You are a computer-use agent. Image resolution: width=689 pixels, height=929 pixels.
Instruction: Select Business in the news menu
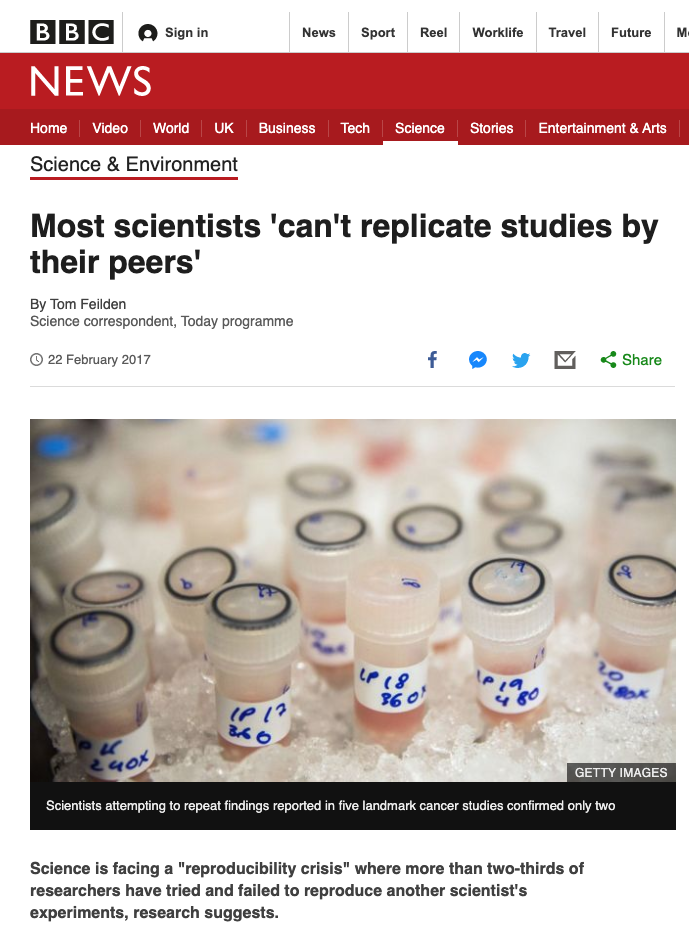click(x=287, y=128)
